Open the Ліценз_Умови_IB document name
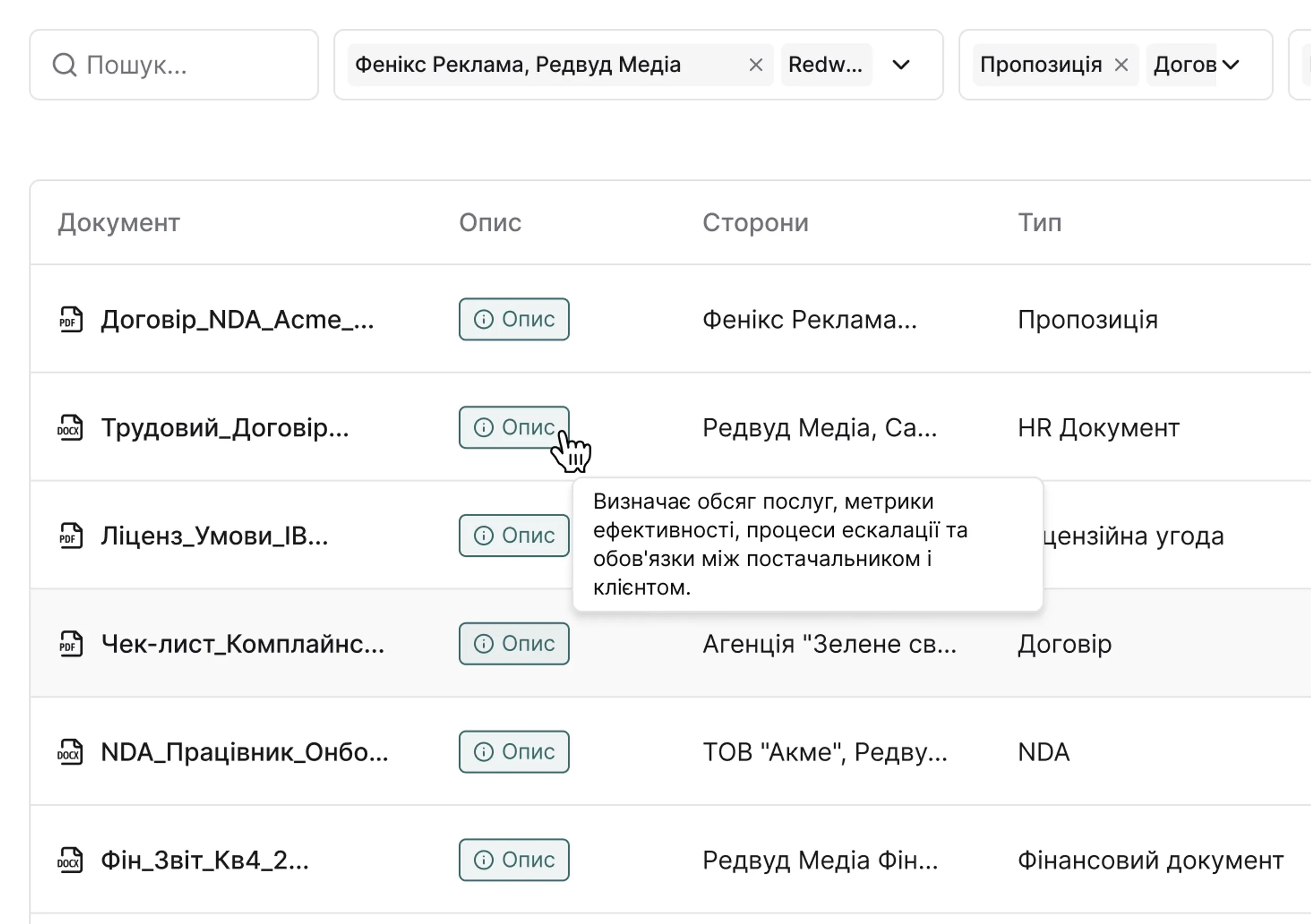1311x924 pixels. 214,536
